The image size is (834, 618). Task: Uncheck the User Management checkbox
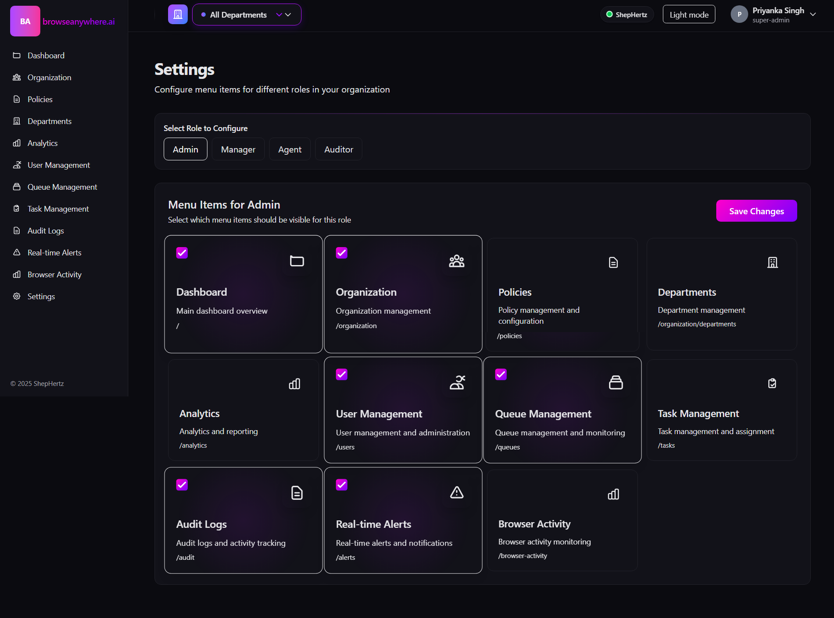point(342,374)
